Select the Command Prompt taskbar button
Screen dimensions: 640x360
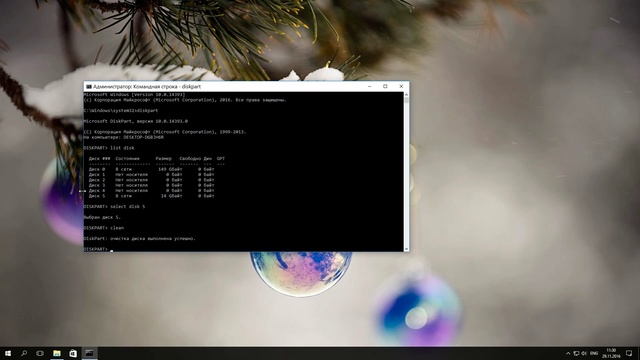coord(89,353)
